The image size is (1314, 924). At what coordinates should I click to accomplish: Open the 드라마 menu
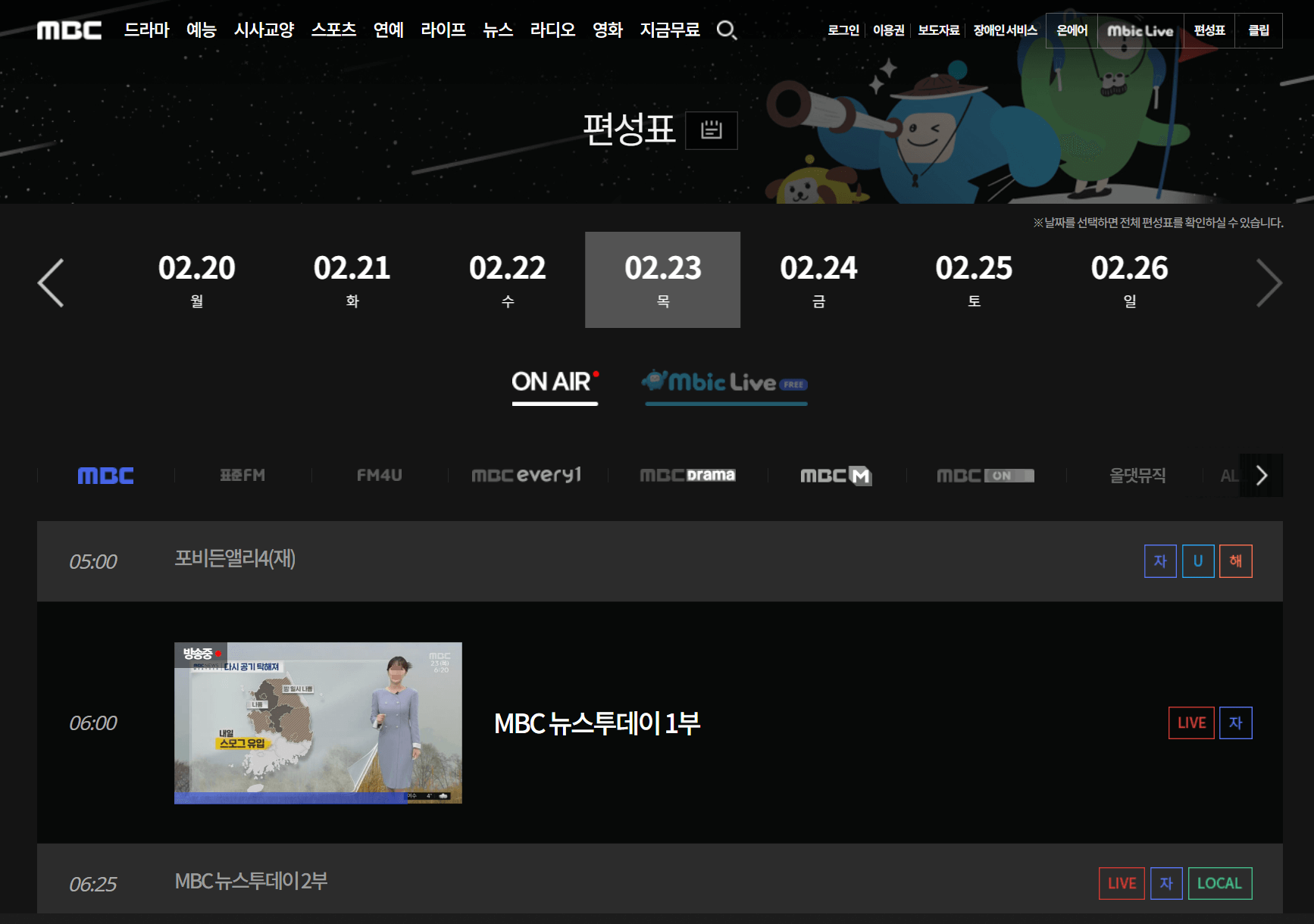[146, 30]
